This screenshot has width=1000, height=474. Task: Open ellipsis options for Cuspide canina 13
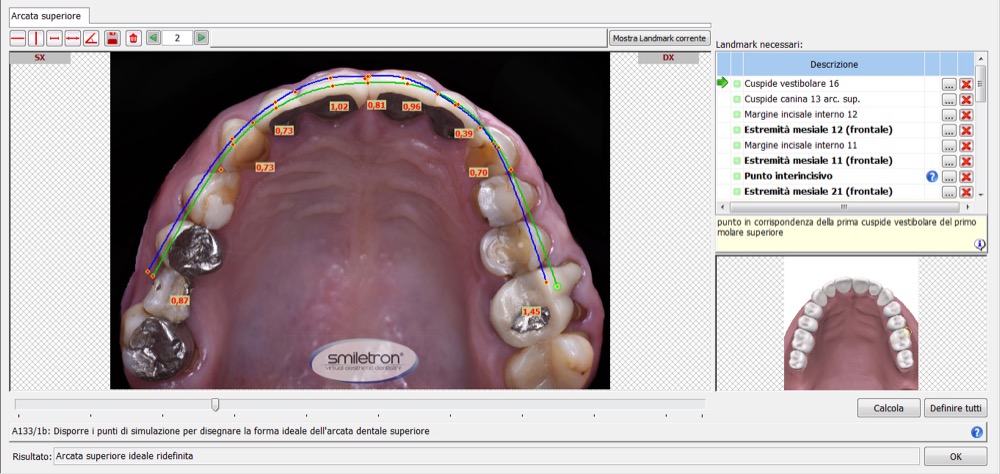[x=949, y=100]
